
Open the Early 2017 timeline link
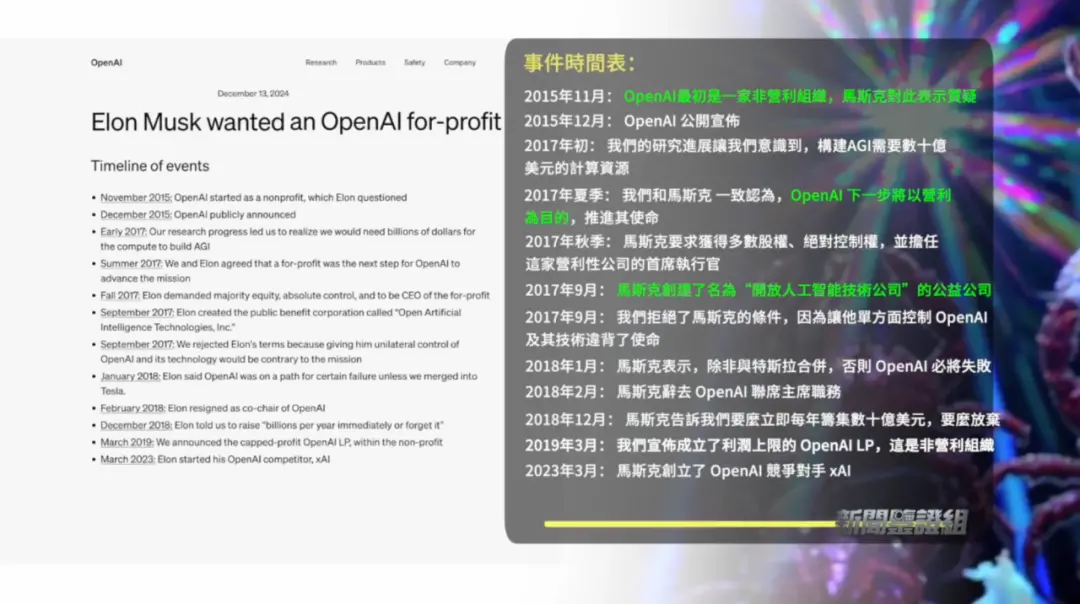(123, 232)
